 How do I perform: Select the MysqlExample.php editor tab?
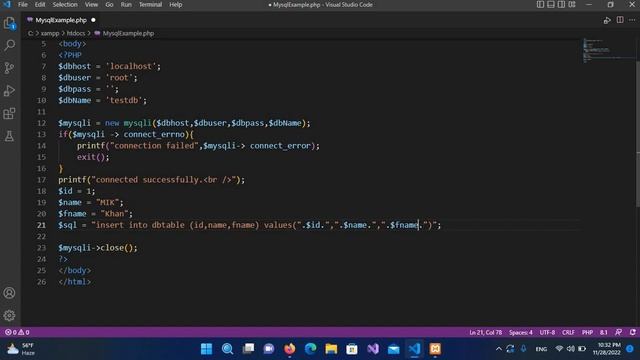tap(61, 20)
